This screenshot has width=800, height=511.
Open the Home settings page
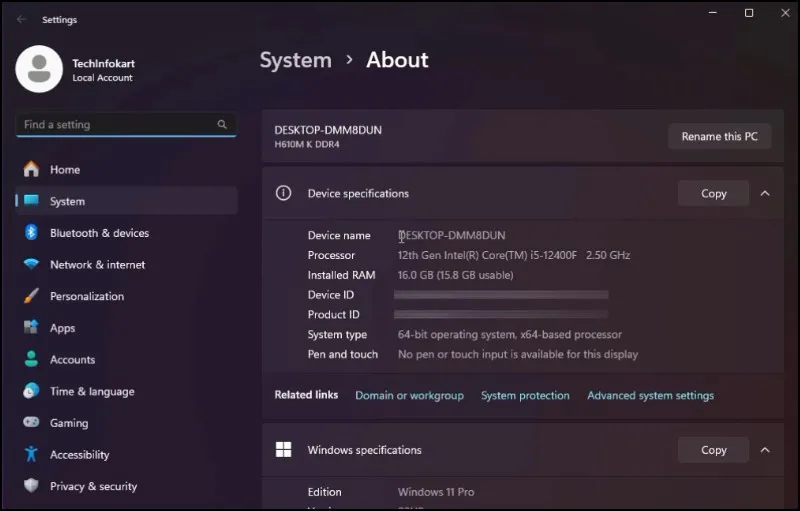click(x=127, y=169)
